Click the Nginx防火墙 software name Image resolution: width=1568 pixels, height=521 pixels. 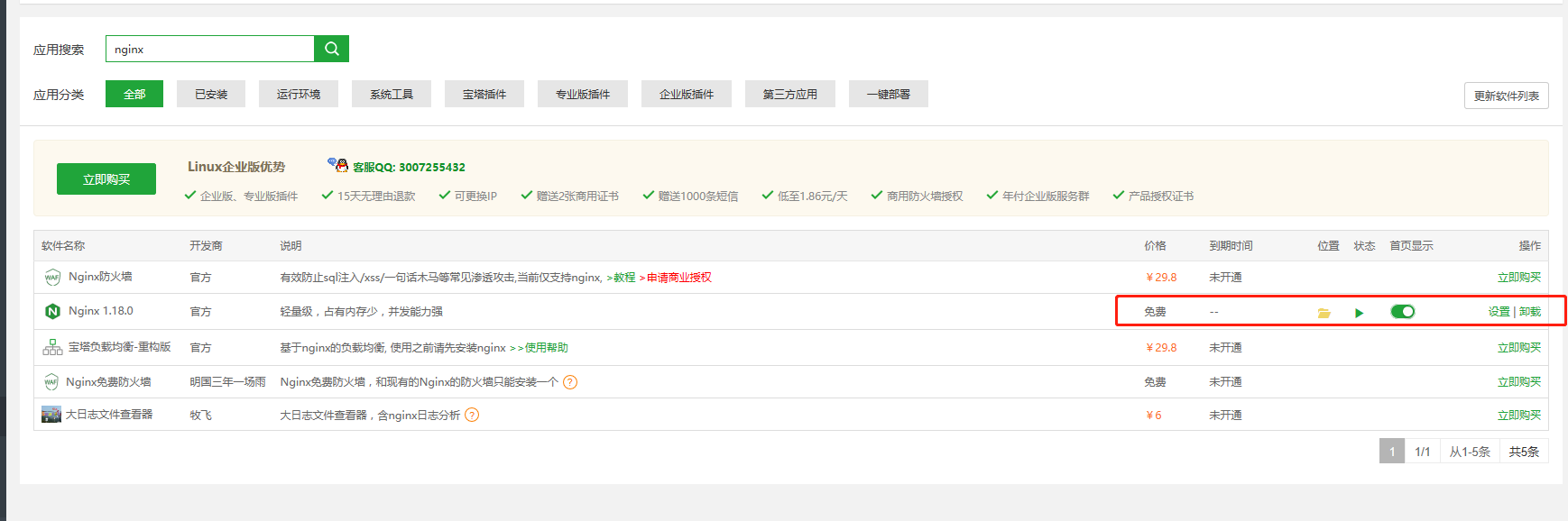click(100, 277)
